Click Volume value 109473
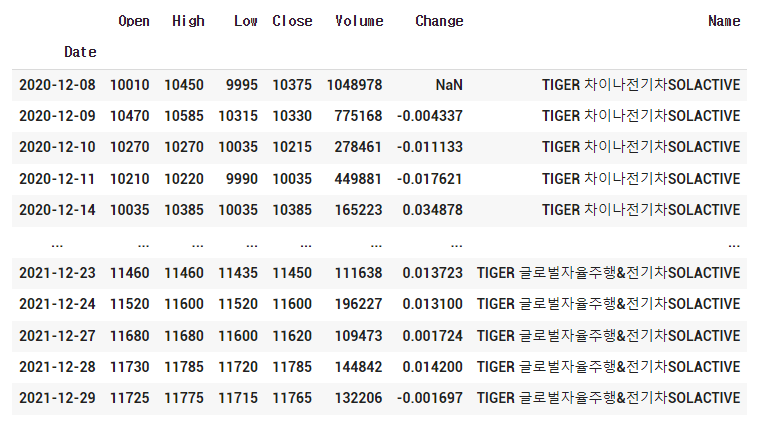Image resolution: width=757 pixels, height=421 pixels. coord(358,336)
